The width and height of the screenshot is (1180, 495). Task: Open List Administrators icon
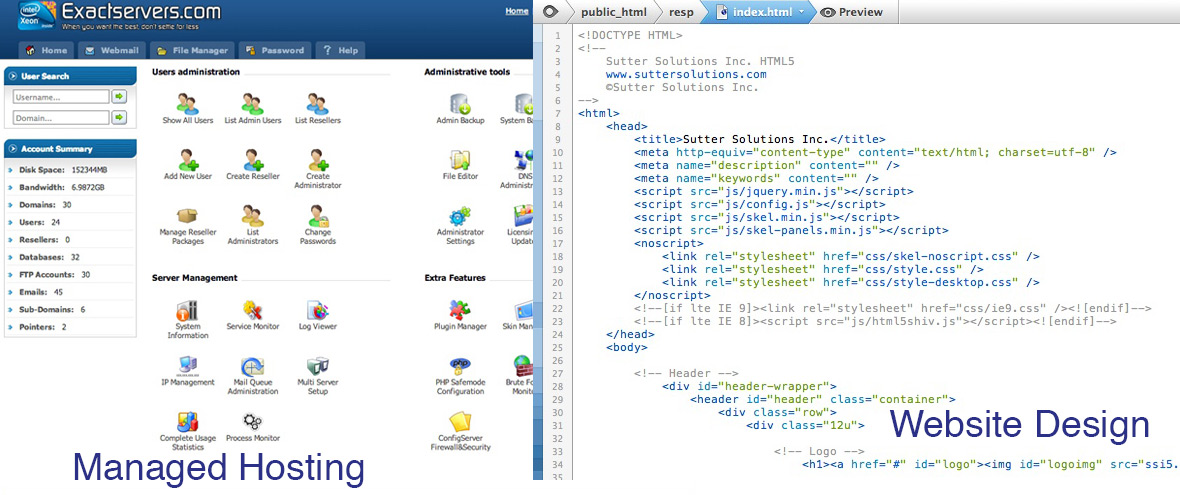coord(253,216)
